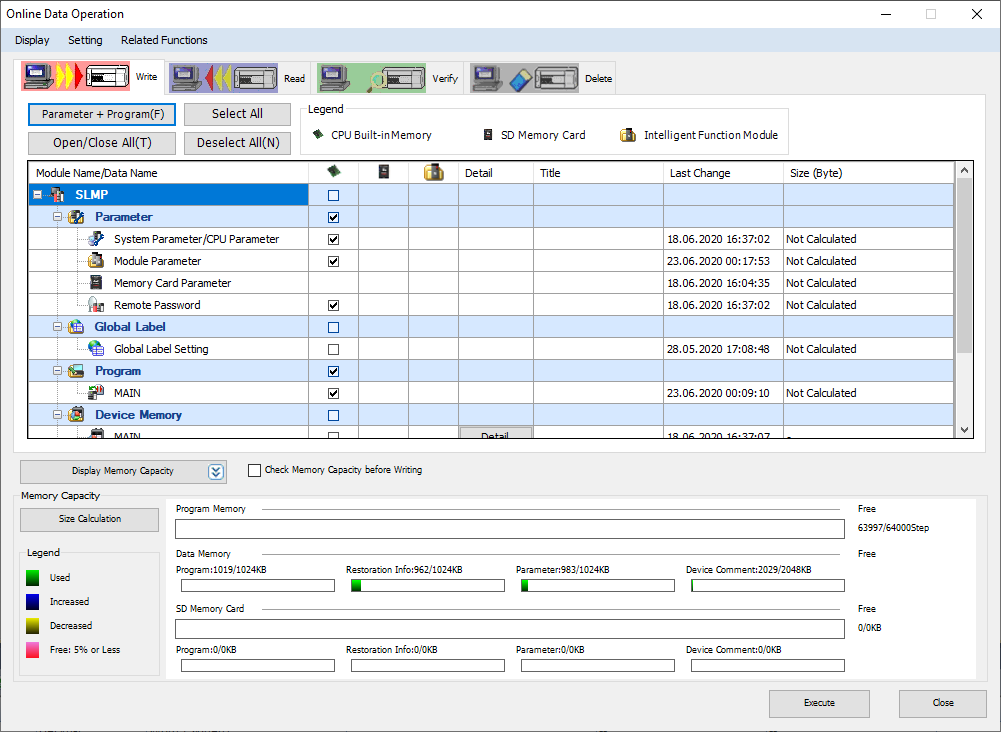The width and height of the screenshot is (1001, 732).
Task: Enable Check Memory Capacity before Writing
Action: click(254, 470)
